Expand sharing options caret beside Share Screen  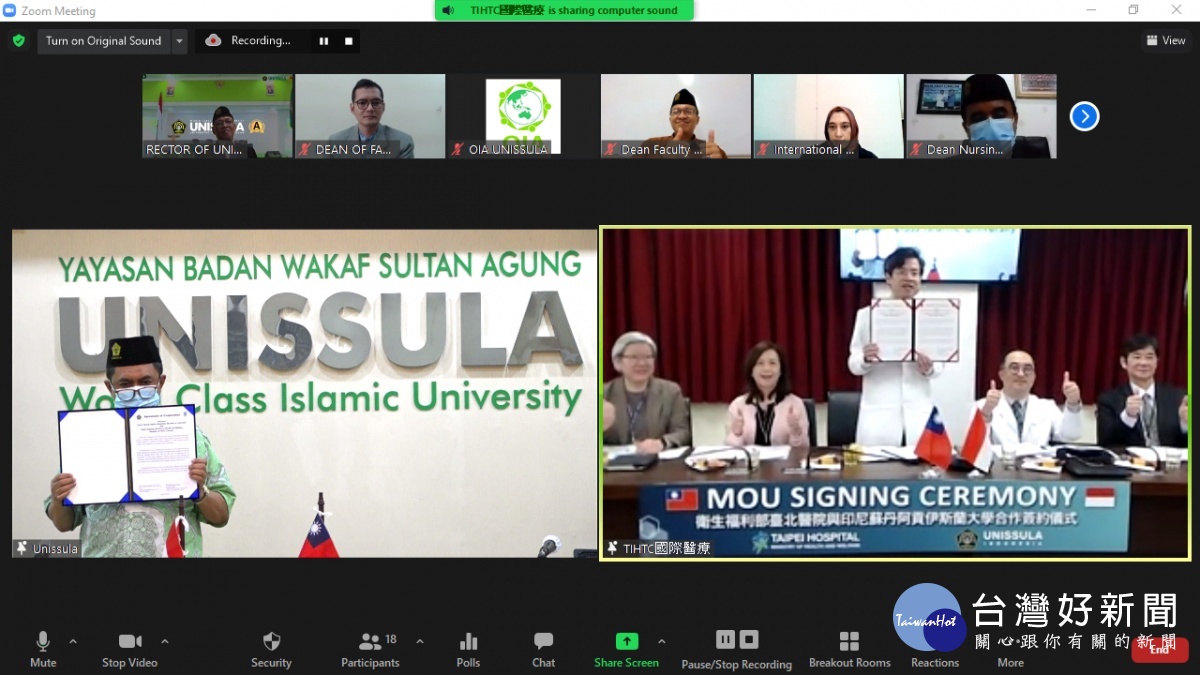pyautogui.click(x=661, y=641)
